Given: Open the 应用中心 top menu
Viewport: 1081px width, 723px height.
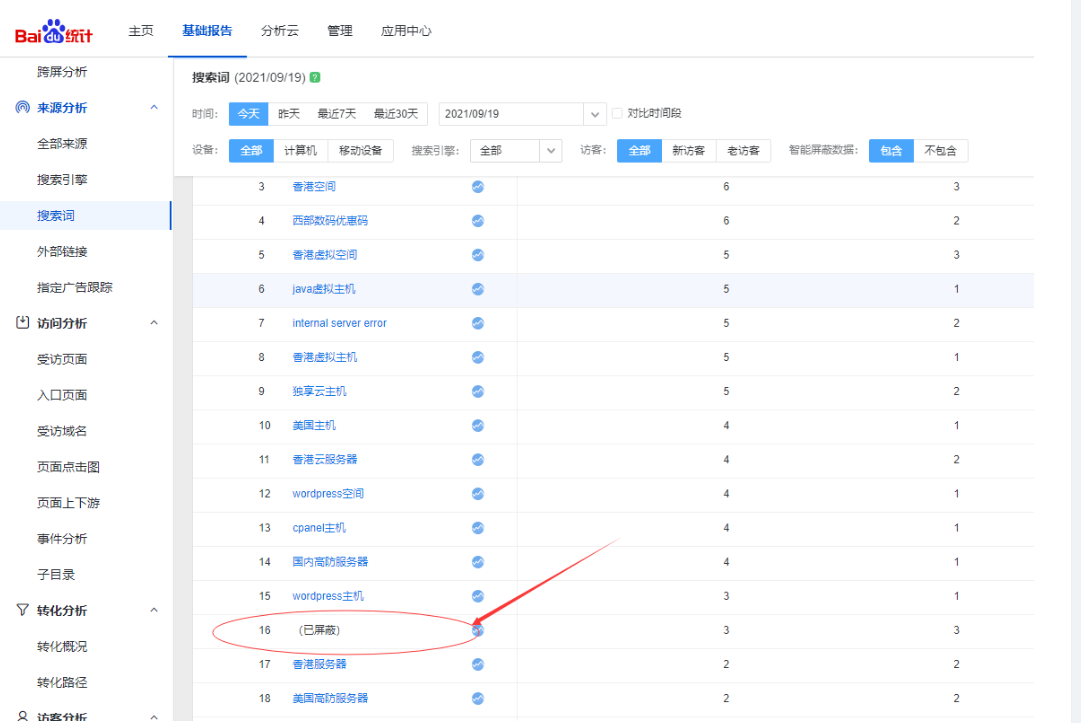Looking at the screenshot, I should (x=406, y=31).
